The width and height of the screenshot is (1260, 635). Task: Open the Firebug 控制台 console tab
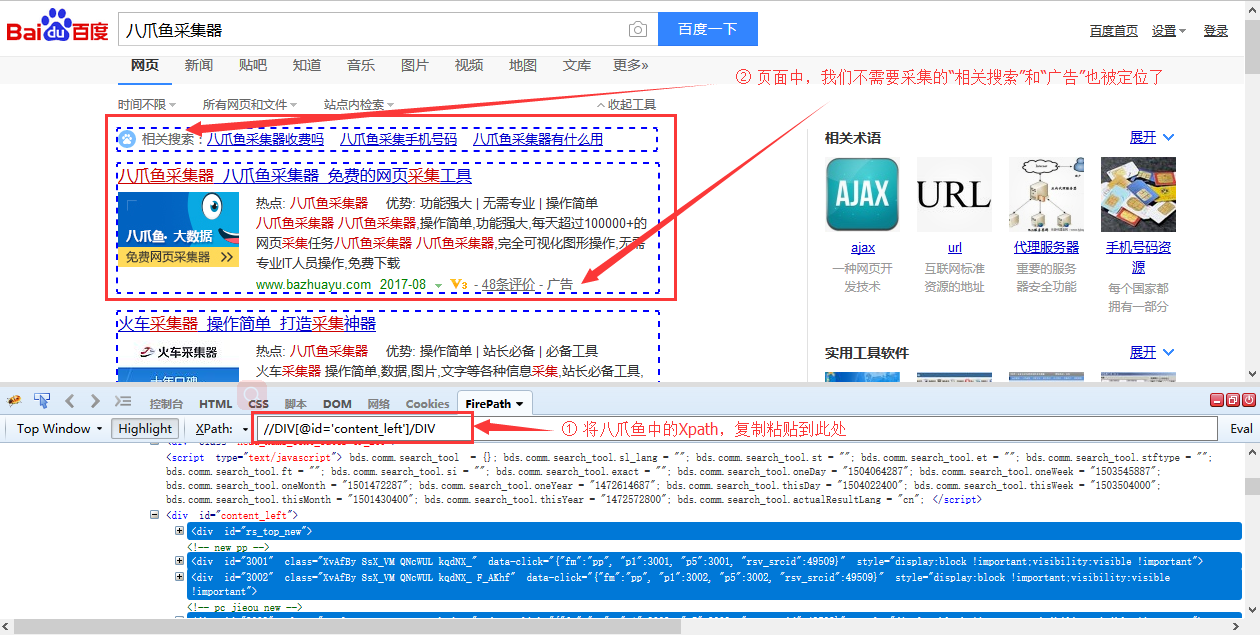pos(166,404)
